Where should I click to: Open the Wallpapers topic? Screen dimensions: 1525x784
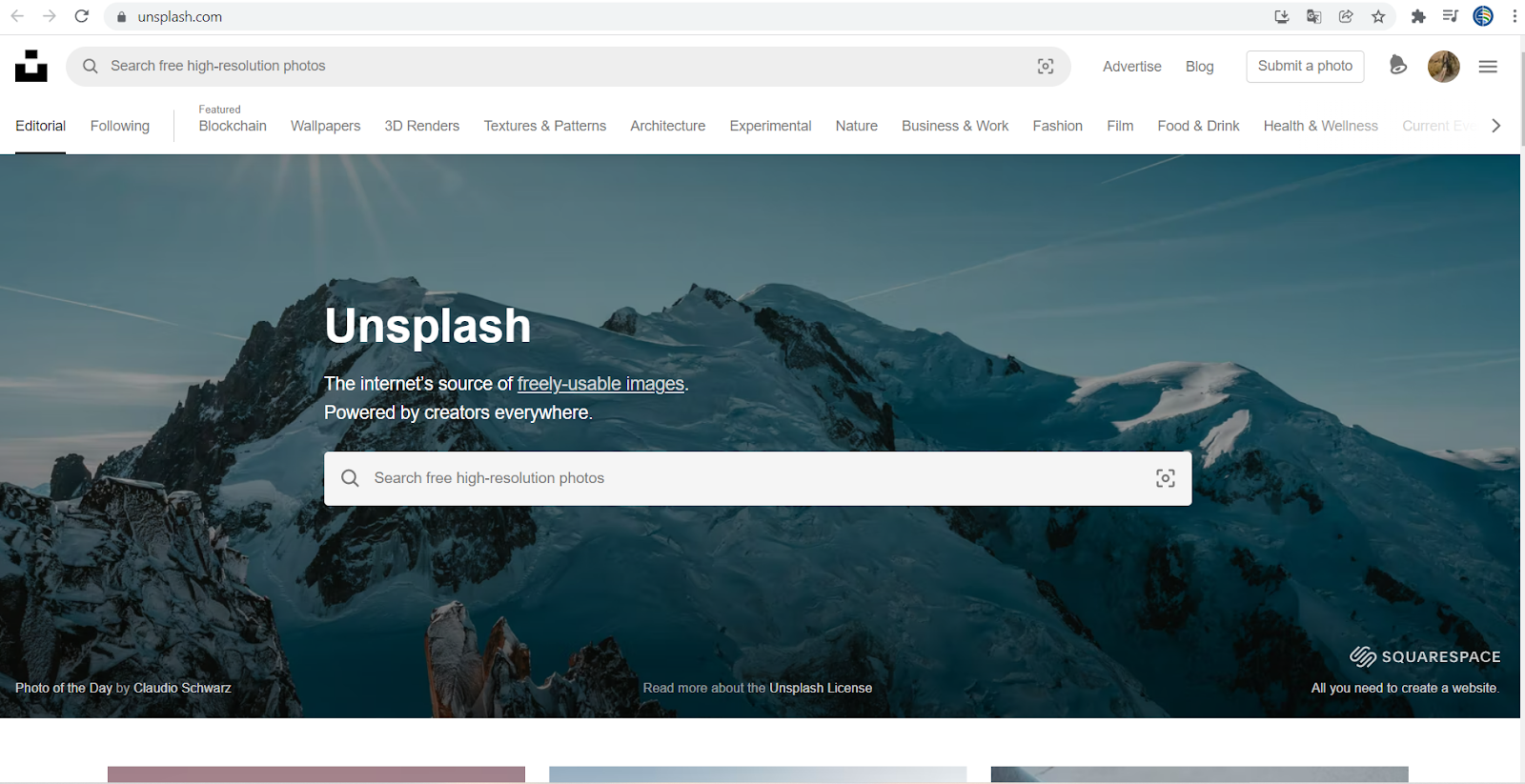(325, 126)
